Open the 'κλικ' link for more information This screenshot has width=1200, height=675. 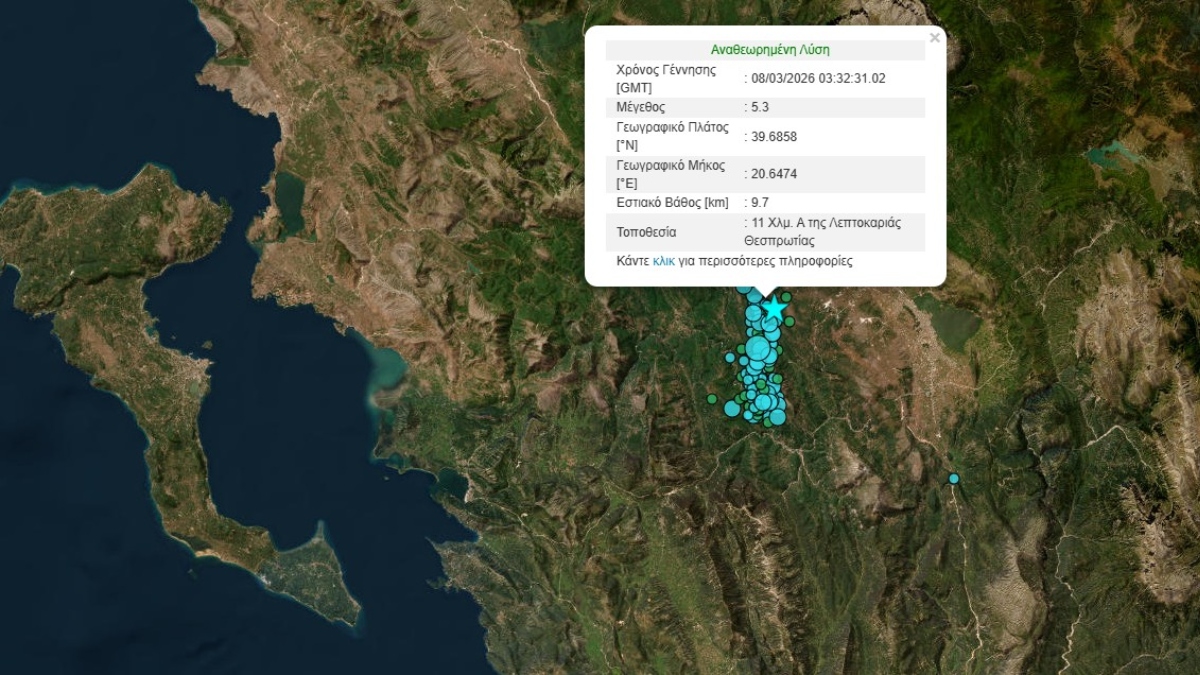click(663, 261)
